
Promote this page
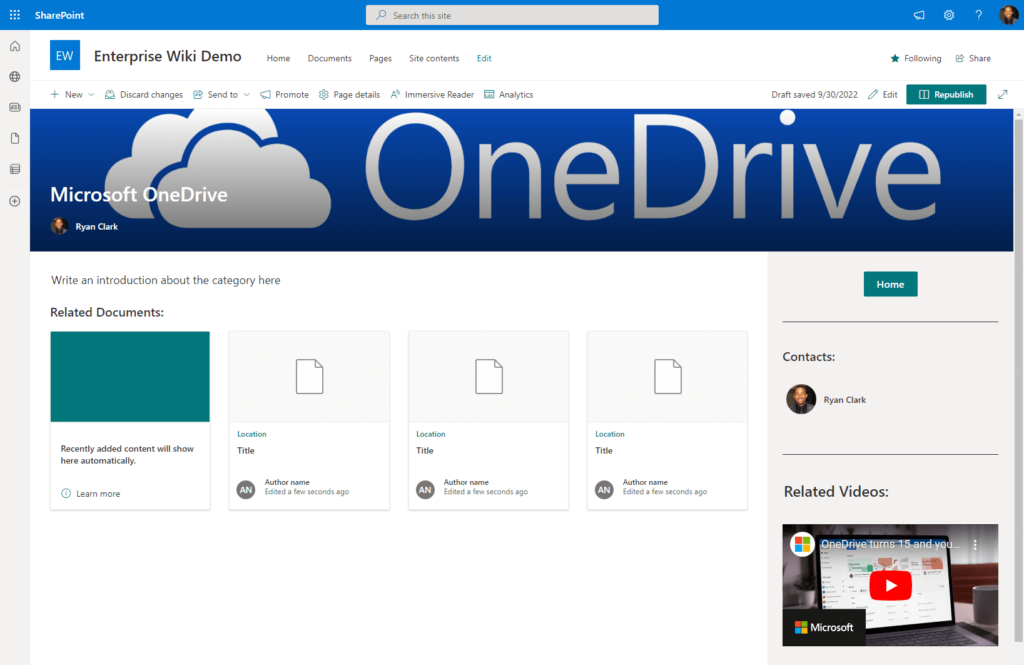(285, 95)
